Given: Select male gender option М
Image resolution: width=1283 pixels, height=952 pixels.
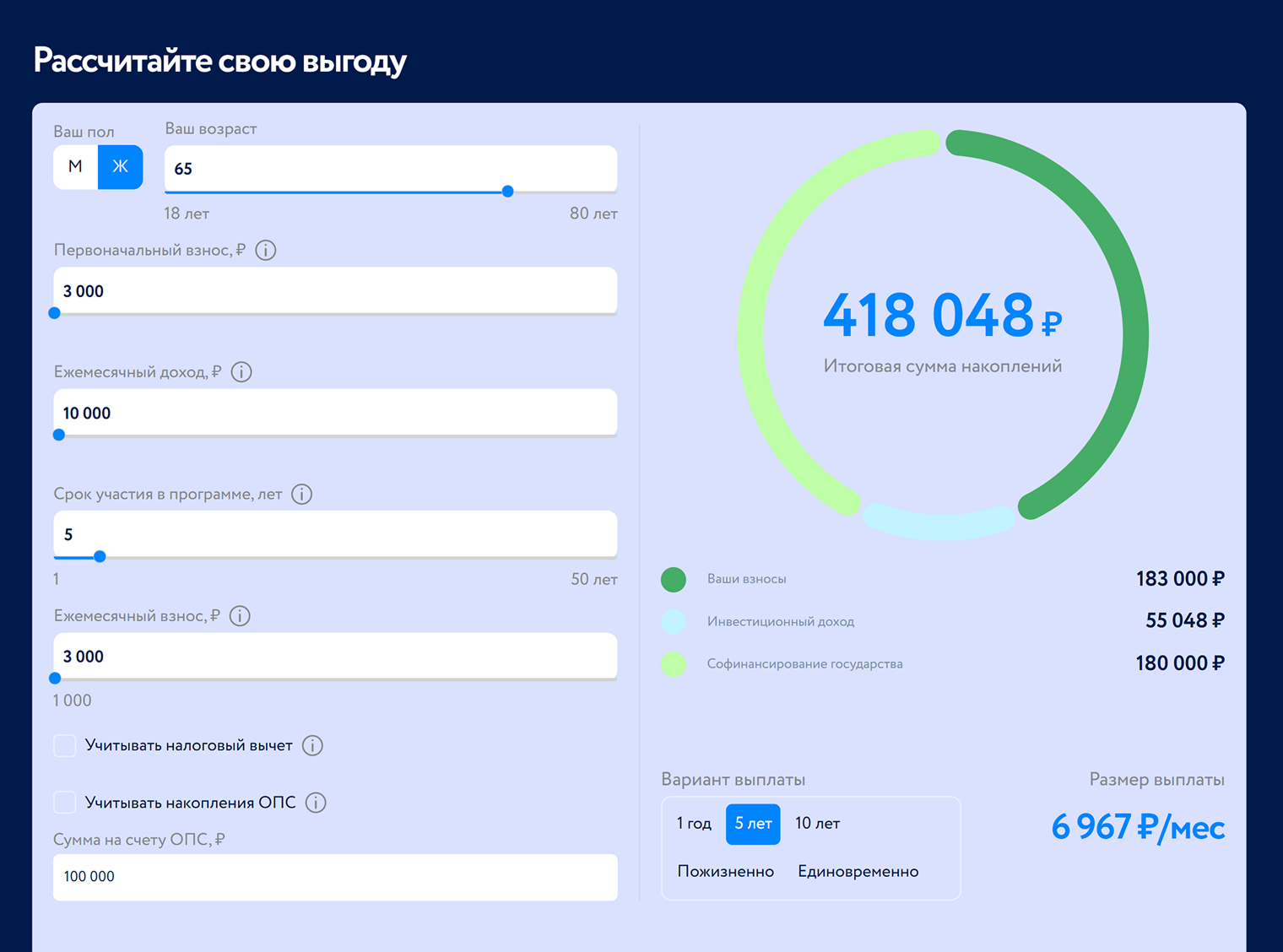Looking at the screenshot, I should pyautogui.click(x=76, y=167).
